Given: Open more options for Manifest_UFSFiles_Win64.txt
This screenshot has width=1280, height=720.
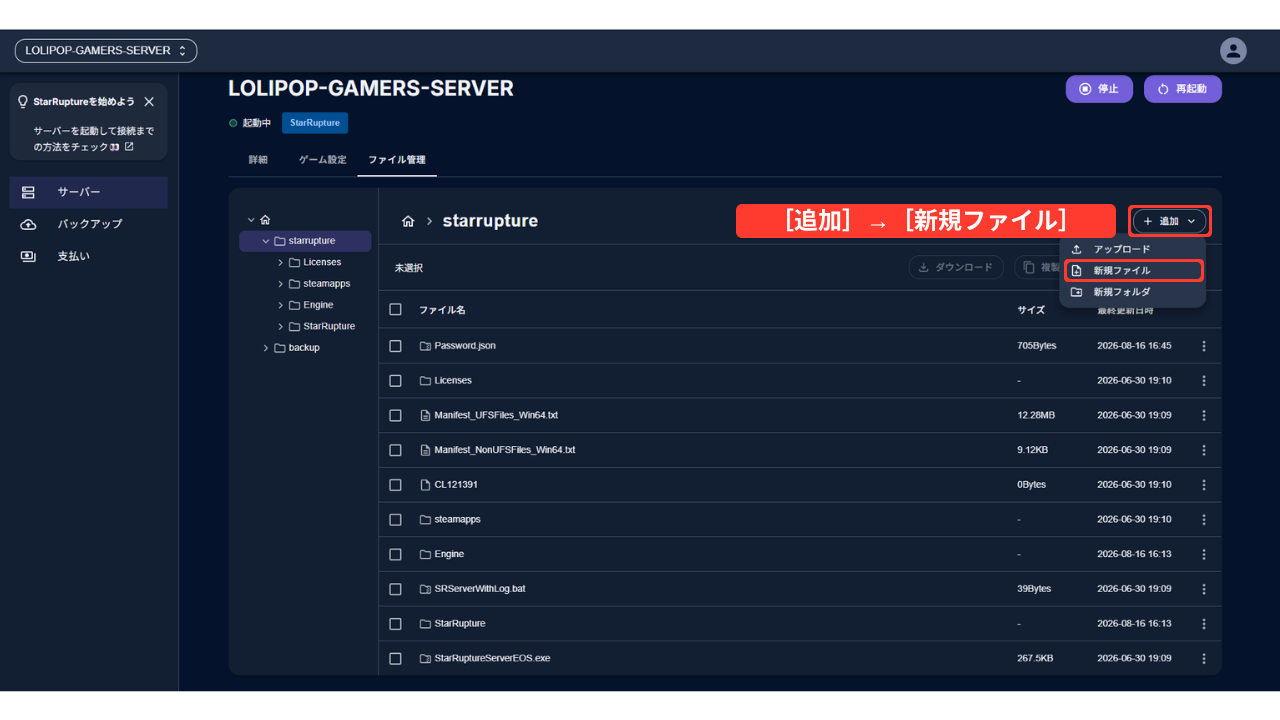Looking at the screenshot, I should 1204,415.
